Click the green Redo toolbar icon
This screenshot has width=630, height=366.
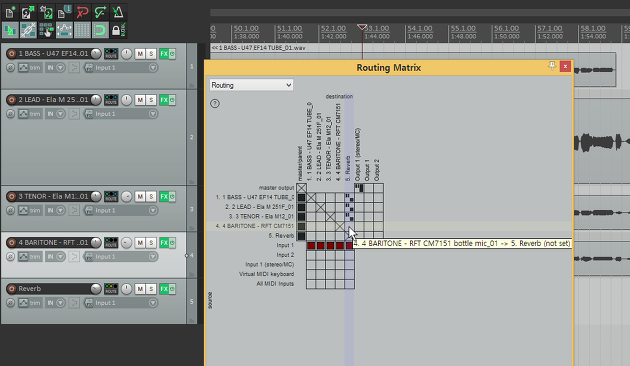click(x=100, y=12)
